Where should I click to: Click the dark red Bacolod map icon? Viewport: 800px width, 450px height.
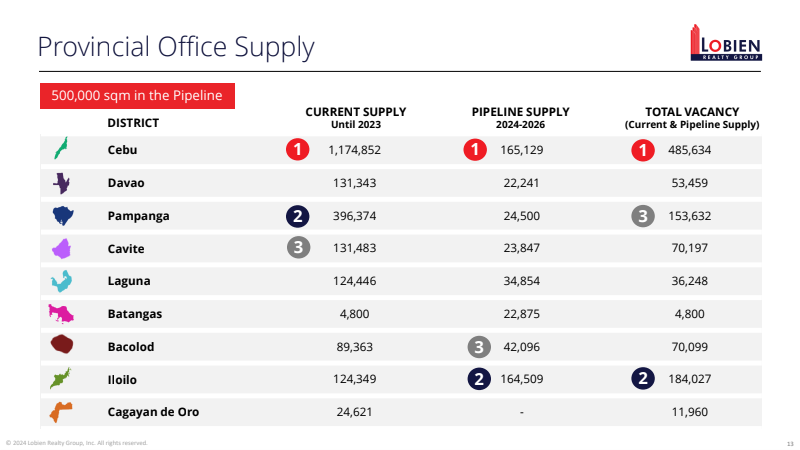62,346
